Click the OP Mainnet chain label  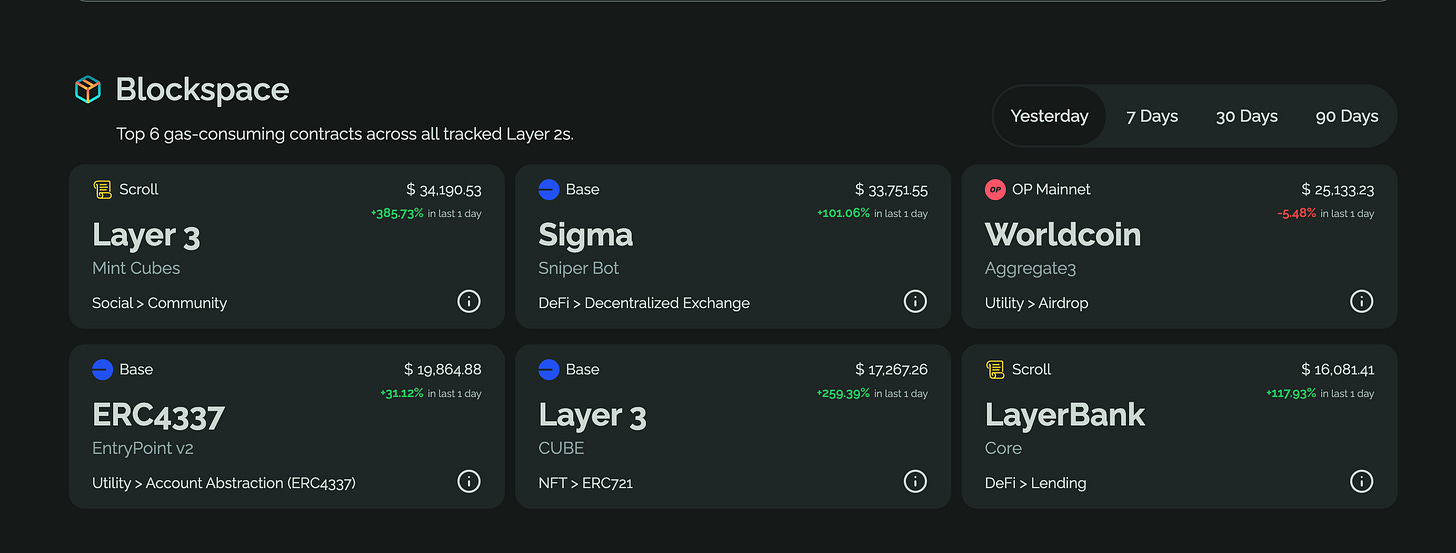(1051, 189)
